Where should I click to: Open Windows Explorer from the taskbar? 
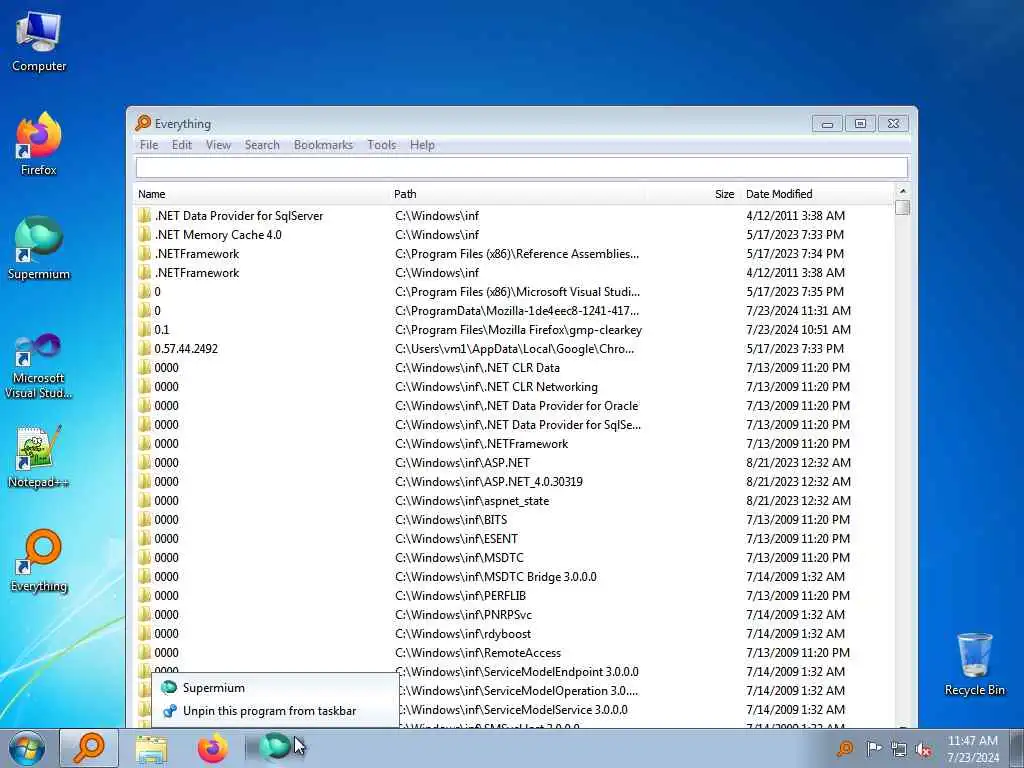click(152, 749)
